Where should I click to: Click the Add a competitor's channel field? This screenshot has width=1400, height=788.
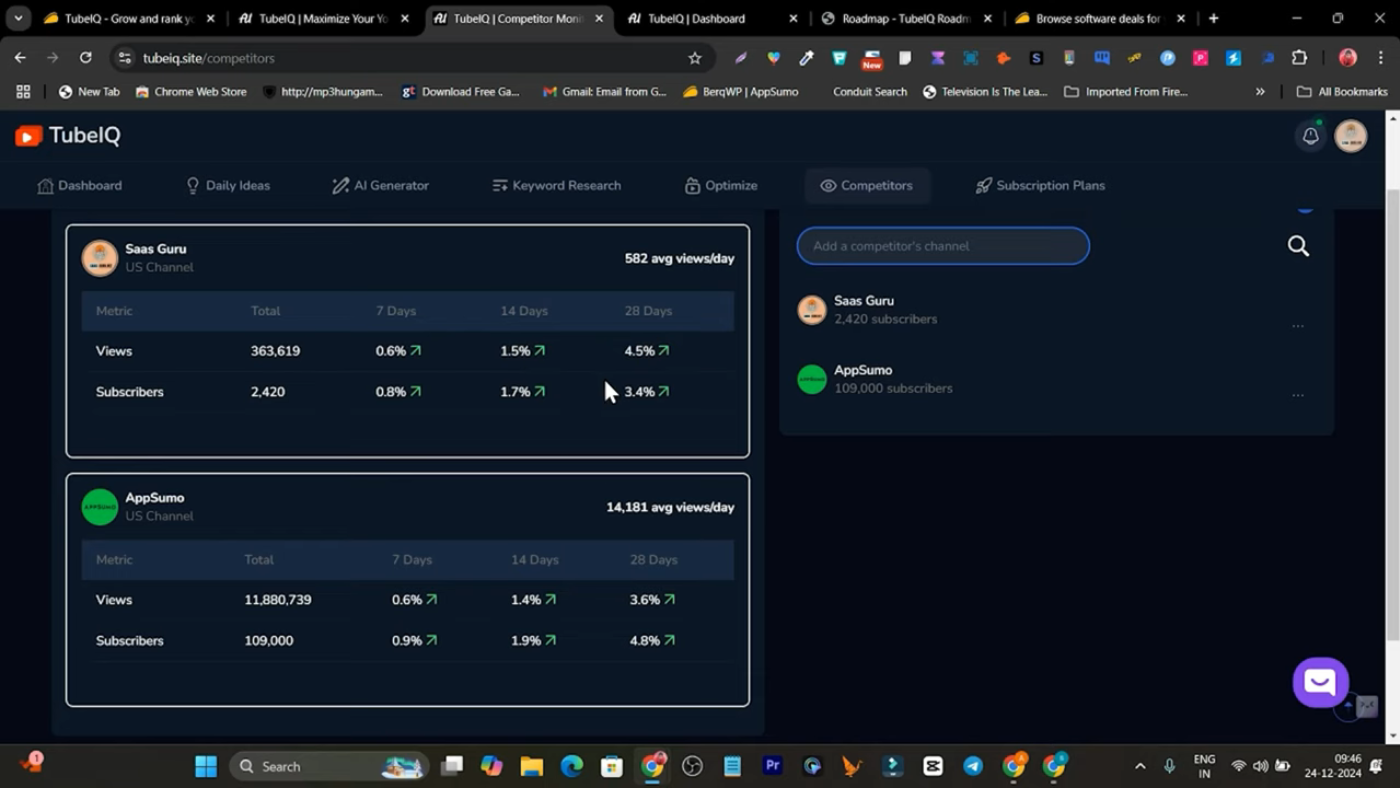[x=943, y=246]
